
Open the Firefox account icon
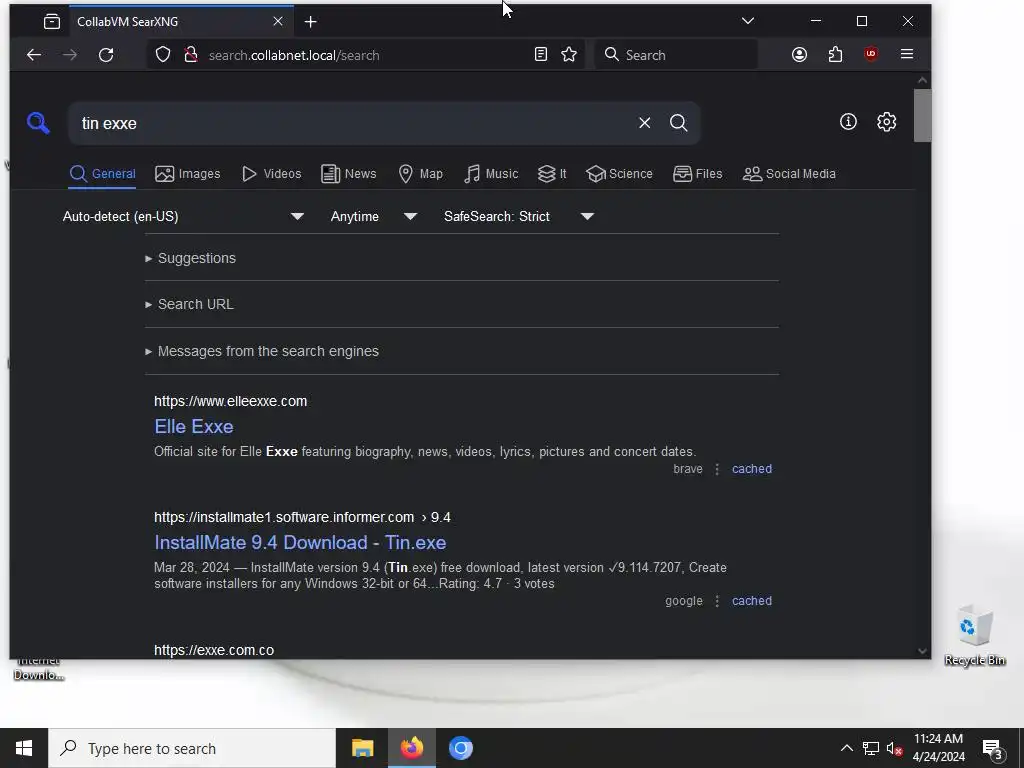click(799, 55)
